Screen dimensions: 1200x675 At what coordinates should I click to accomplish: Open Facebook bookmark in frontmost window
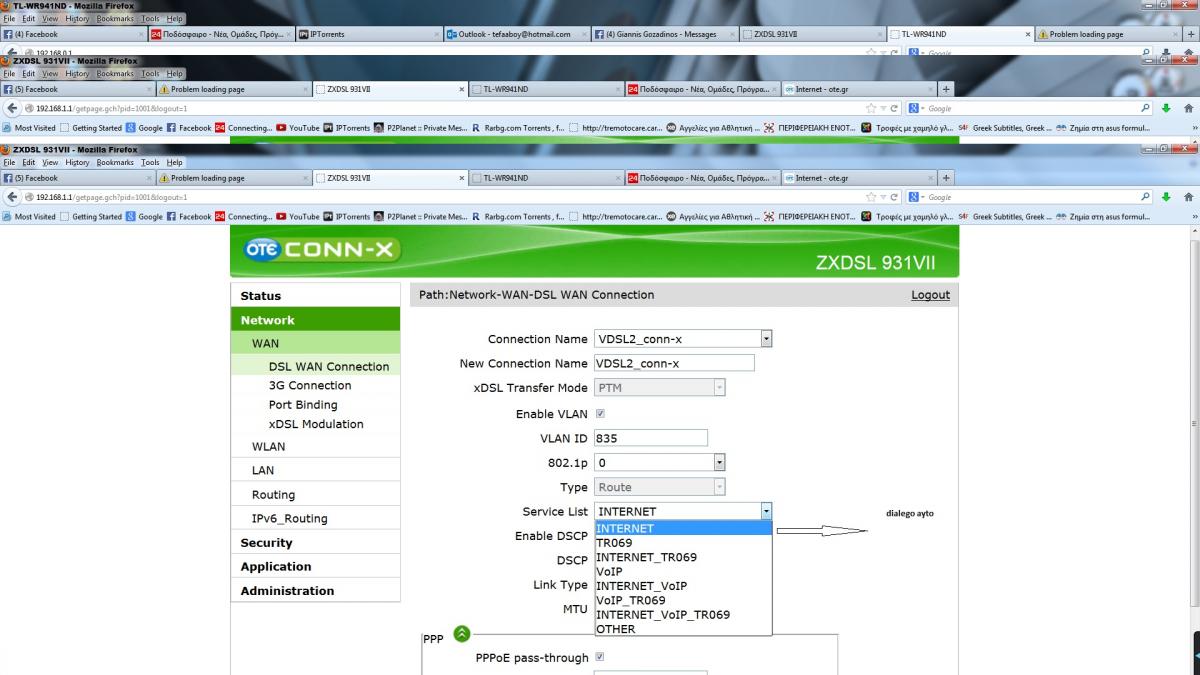(189, 216)
